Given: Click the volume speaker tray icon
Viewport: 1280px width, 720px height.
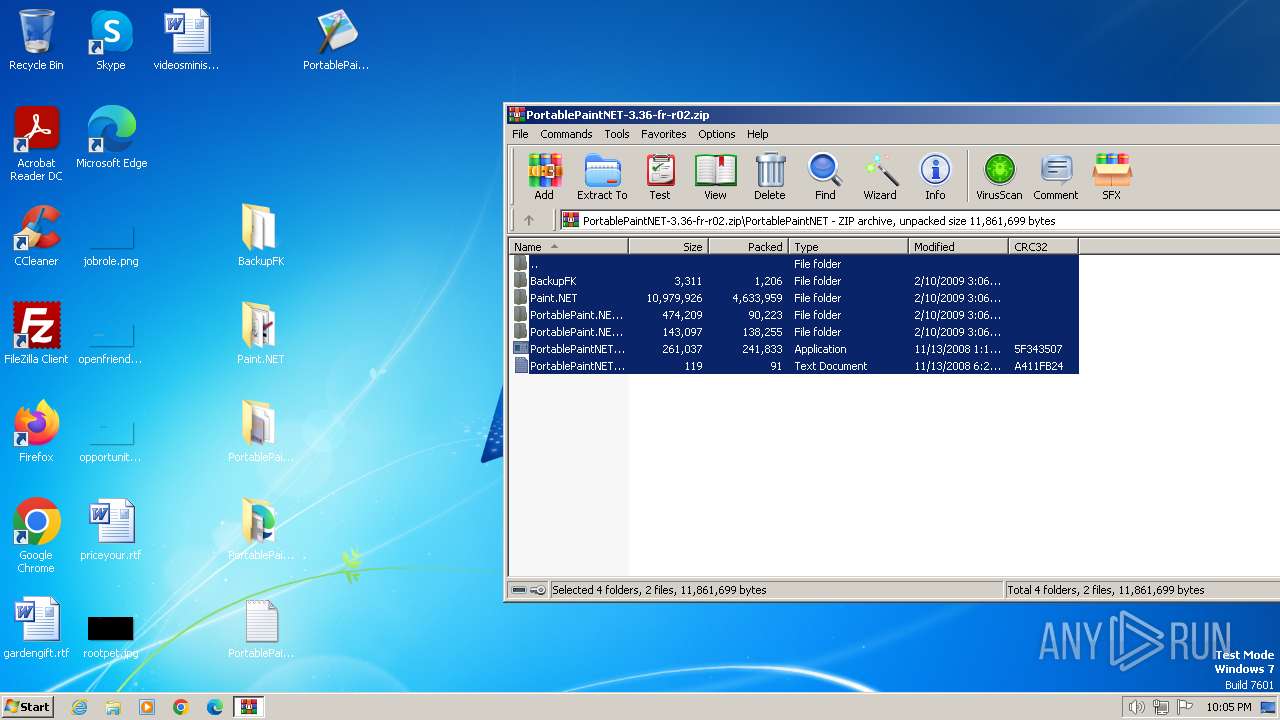Looking at the screenshot, I should 1136,707.
